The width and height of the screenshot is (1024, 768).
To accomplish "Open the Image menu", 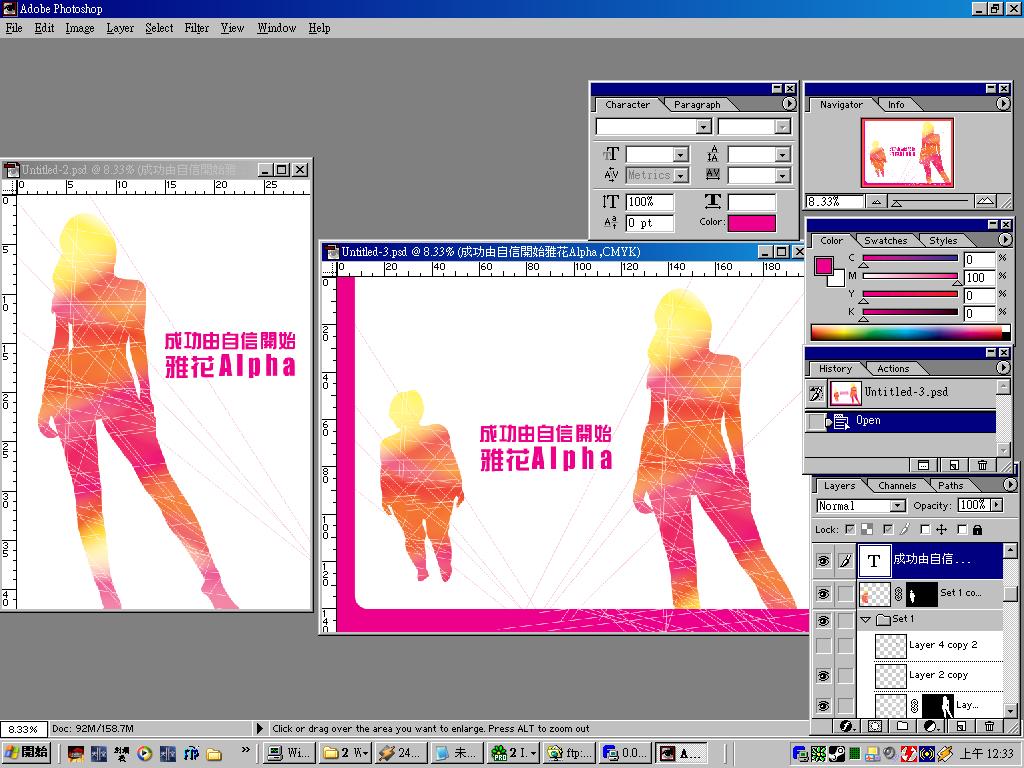I will coord(80,28).
